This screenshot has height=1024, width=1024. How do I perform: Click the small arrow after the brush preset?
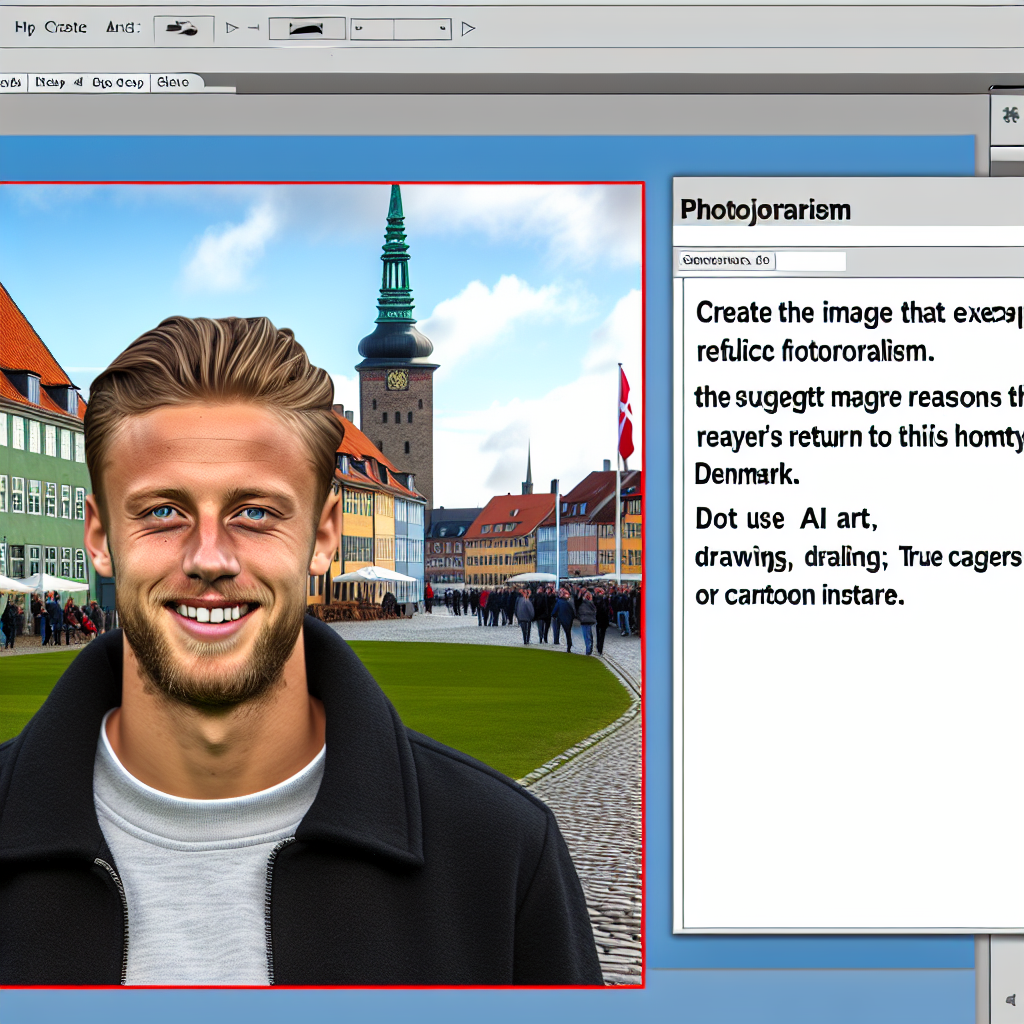click(x=232, y=29)
